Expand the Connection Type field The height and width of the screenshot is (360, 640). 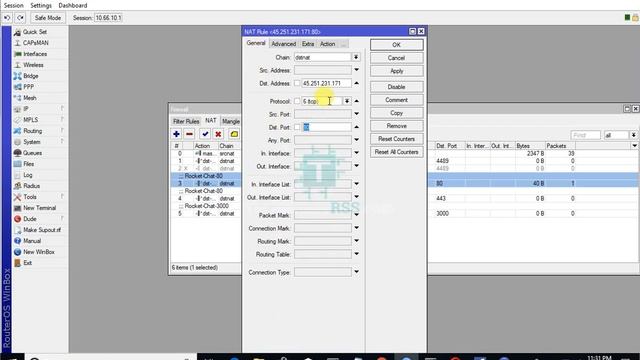coord(356,272)
